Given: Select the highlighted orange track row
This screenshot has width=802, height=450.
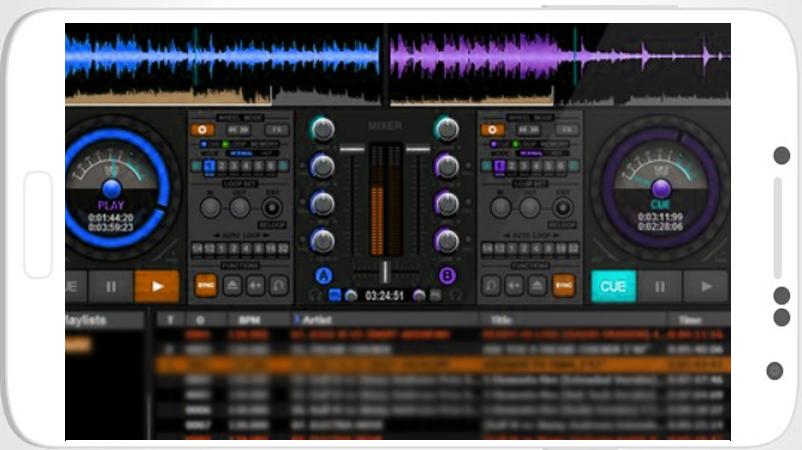Looking at the screenshot, I should [440, 365].
